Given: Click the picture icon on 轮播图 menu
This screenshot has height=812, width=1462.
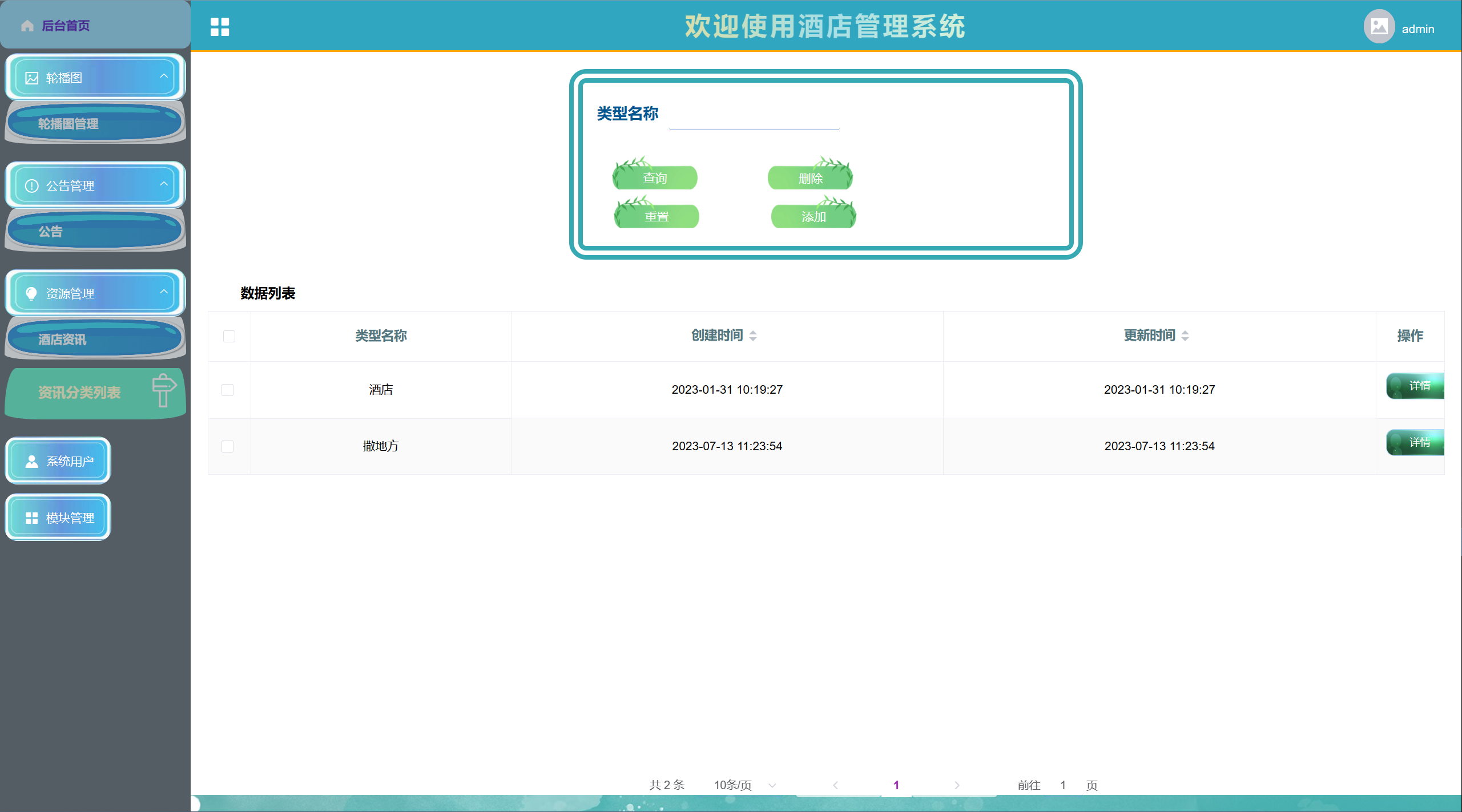Looking at the screenshot, I should [x=32, y=78].
